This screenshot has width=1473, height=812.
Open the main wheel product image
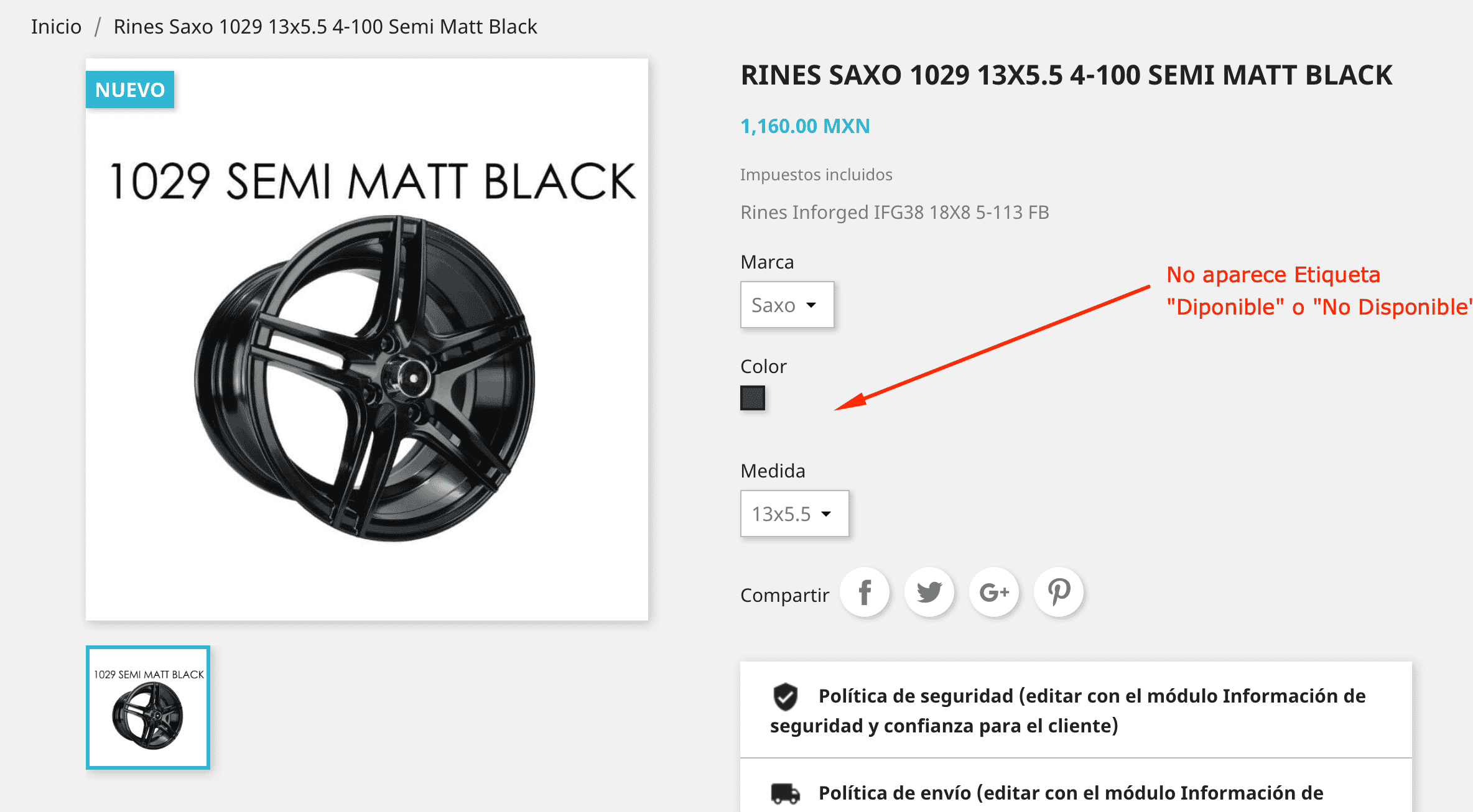[x=367, y=339]
